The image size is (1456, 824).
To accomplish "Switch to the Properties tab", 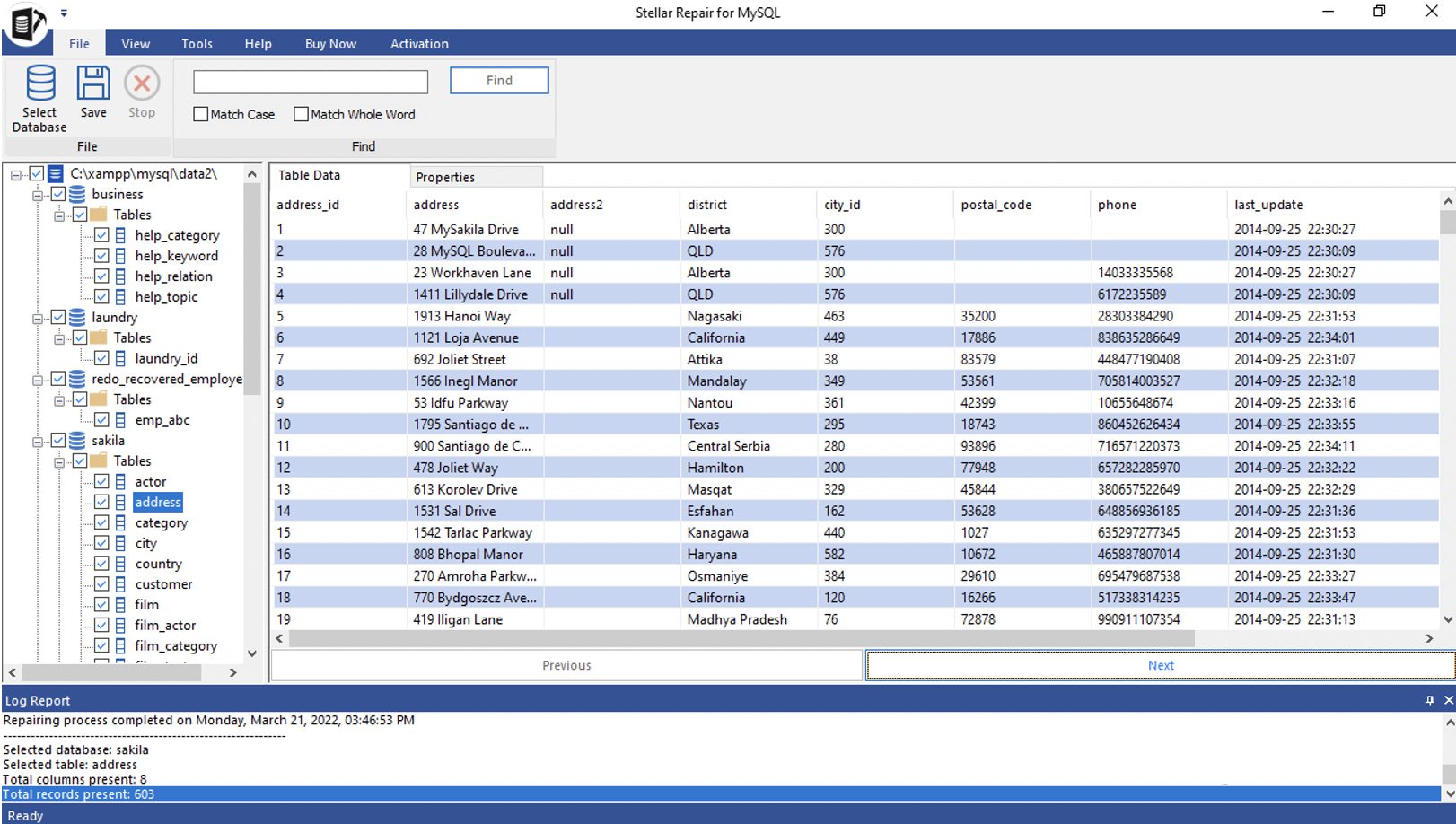I will tap(444, 176).
